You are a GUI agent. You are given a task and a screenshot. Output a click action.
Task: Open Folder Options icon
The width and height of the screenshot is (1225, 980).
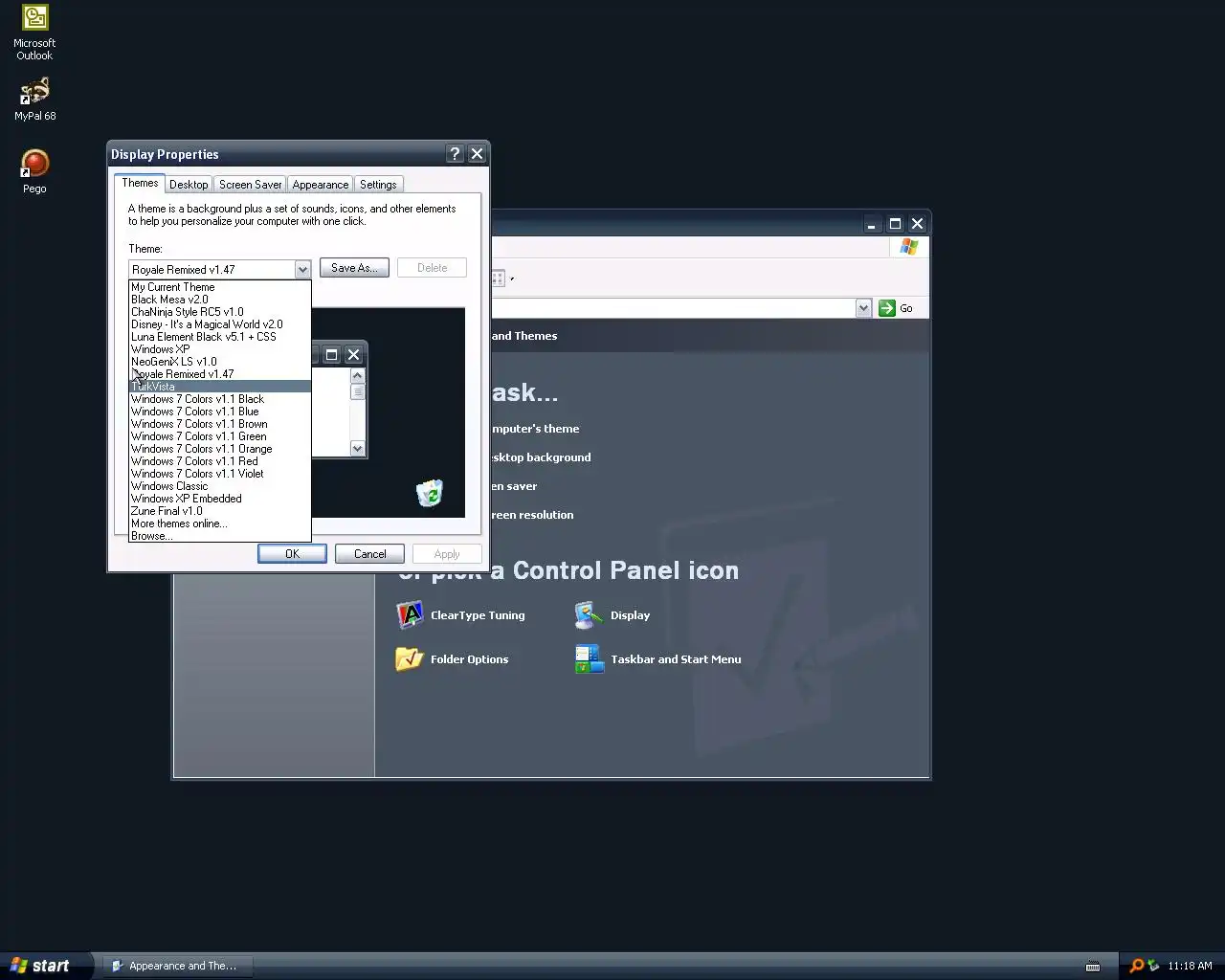pos(410,659)
